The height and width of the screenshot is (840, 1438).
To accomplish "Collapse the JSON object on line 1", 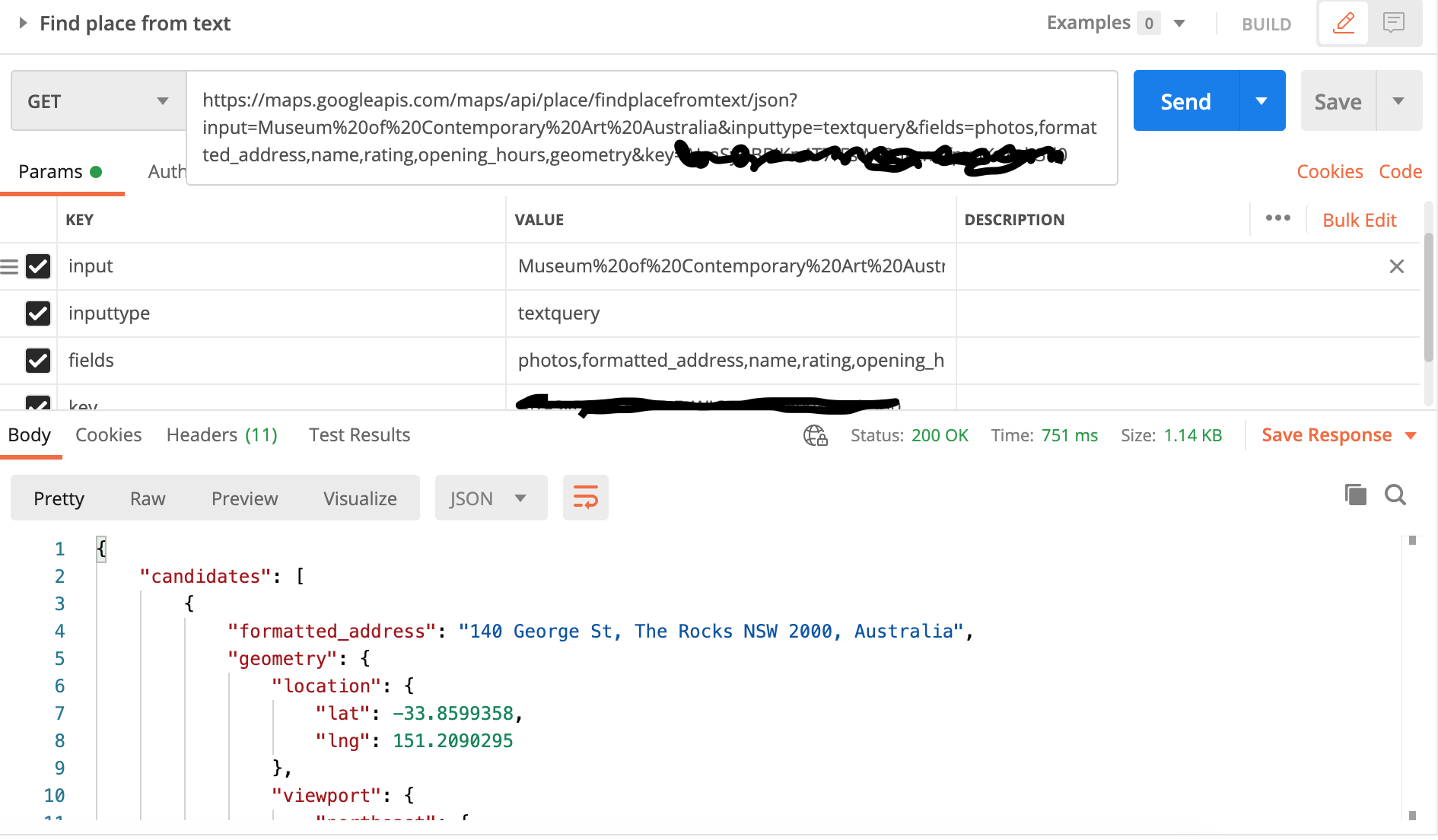I will coord(101,549).
